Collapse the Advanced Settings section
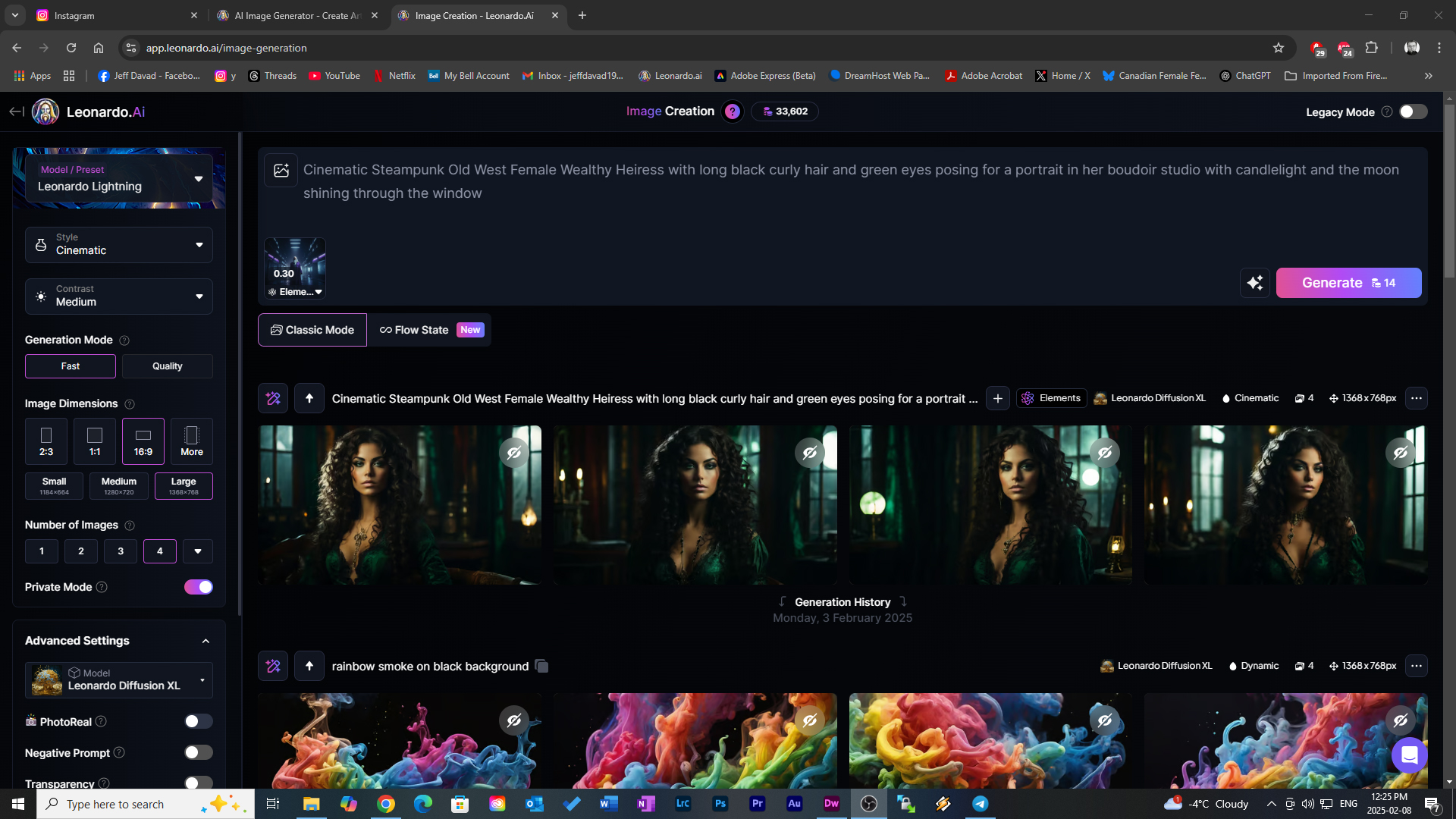1456x819 pixels. (206, 641)
